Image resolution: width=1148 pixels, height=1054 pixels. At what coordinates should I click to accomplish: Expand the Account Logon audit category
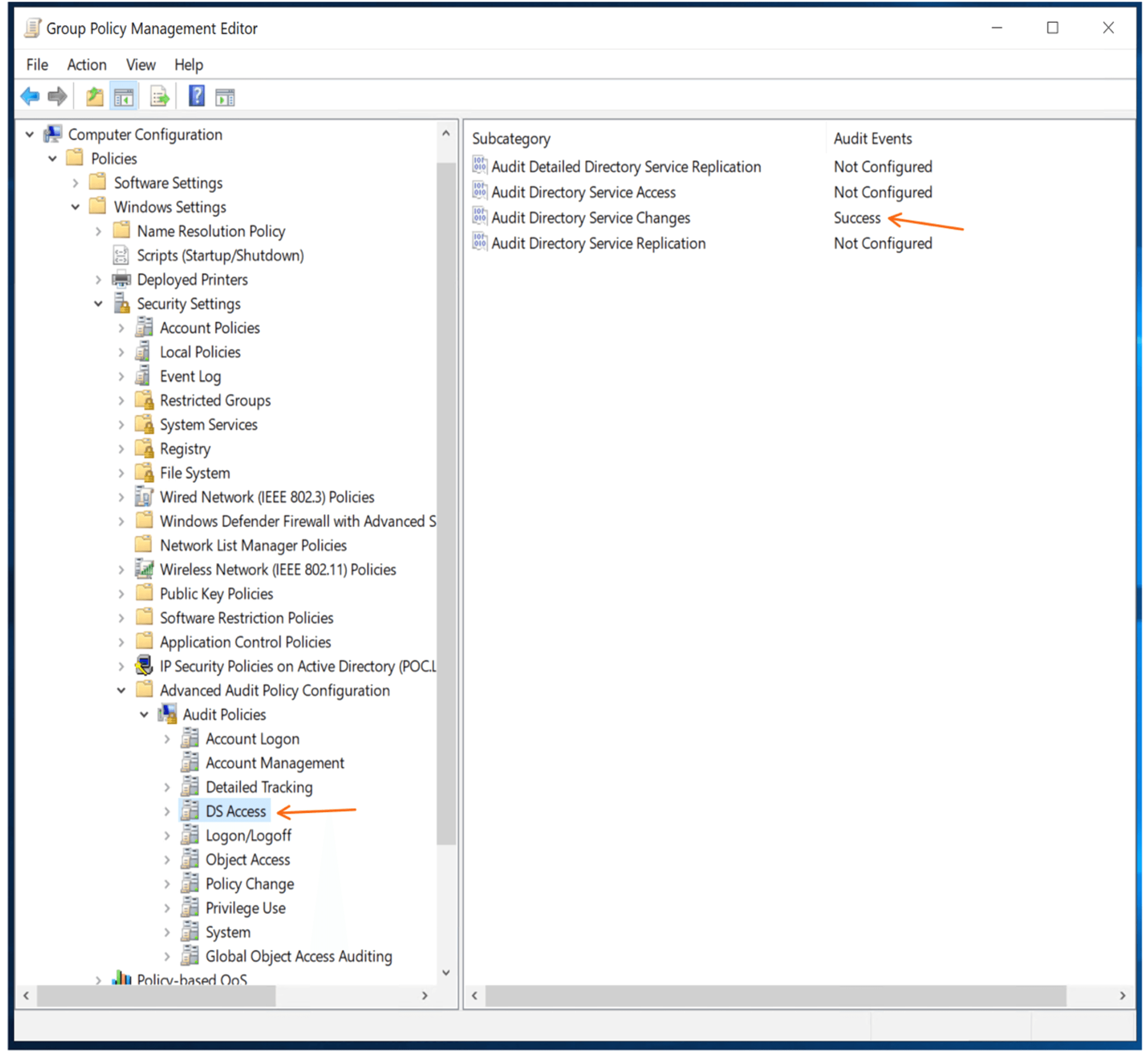click(167, 739)
